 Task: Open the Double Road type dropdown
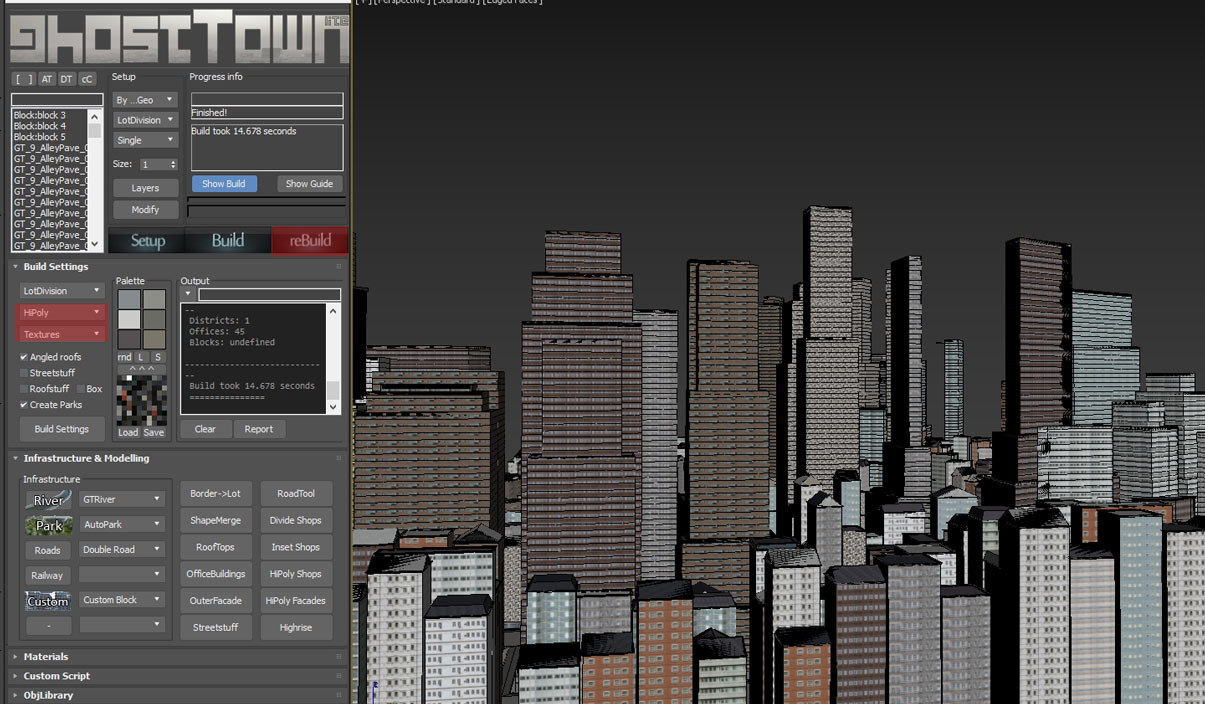pyautogui.click(x=122, y=549)
